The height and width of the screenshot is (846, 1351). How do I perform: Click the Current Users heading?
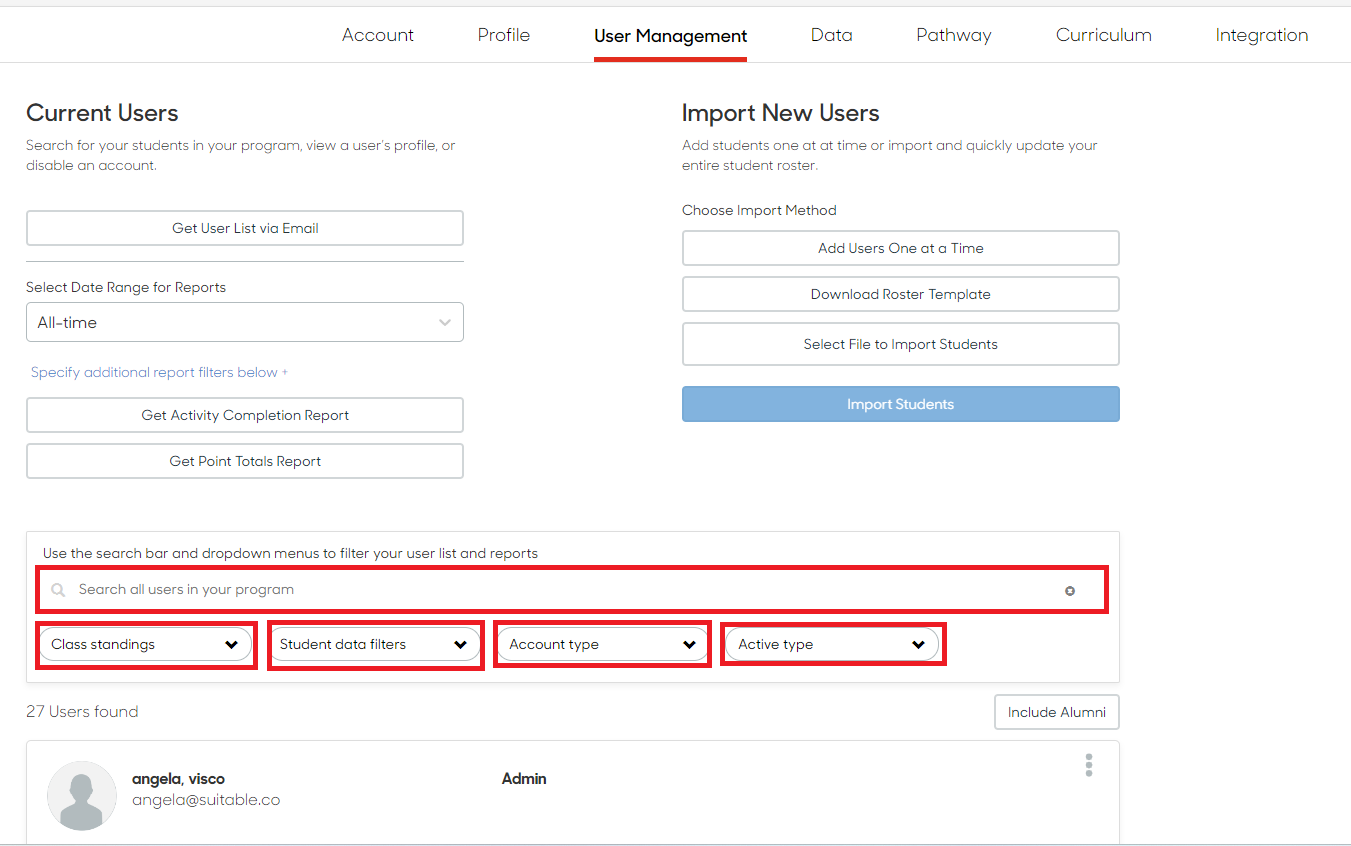click(102, 113)
